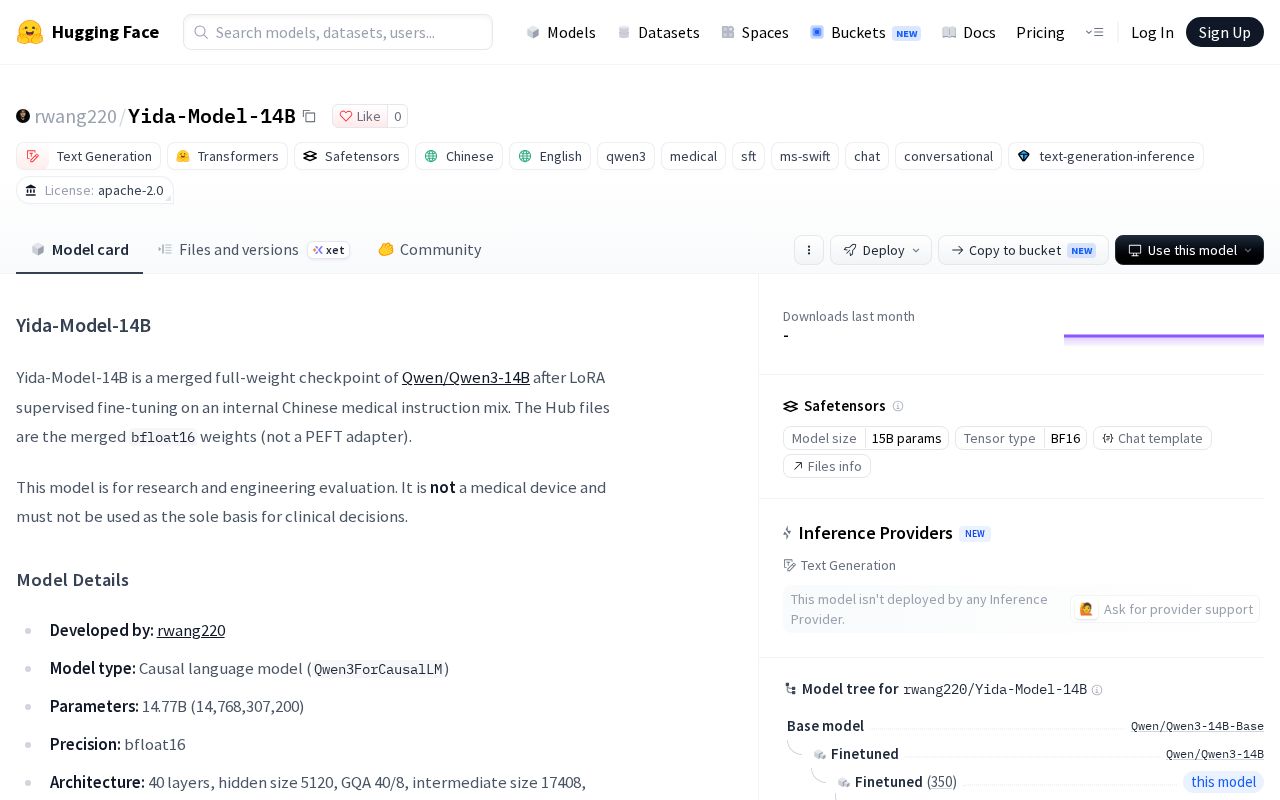This screenshot has width=1280, height=800.
Task: Focus the search models input field
Action: (338, 32)
